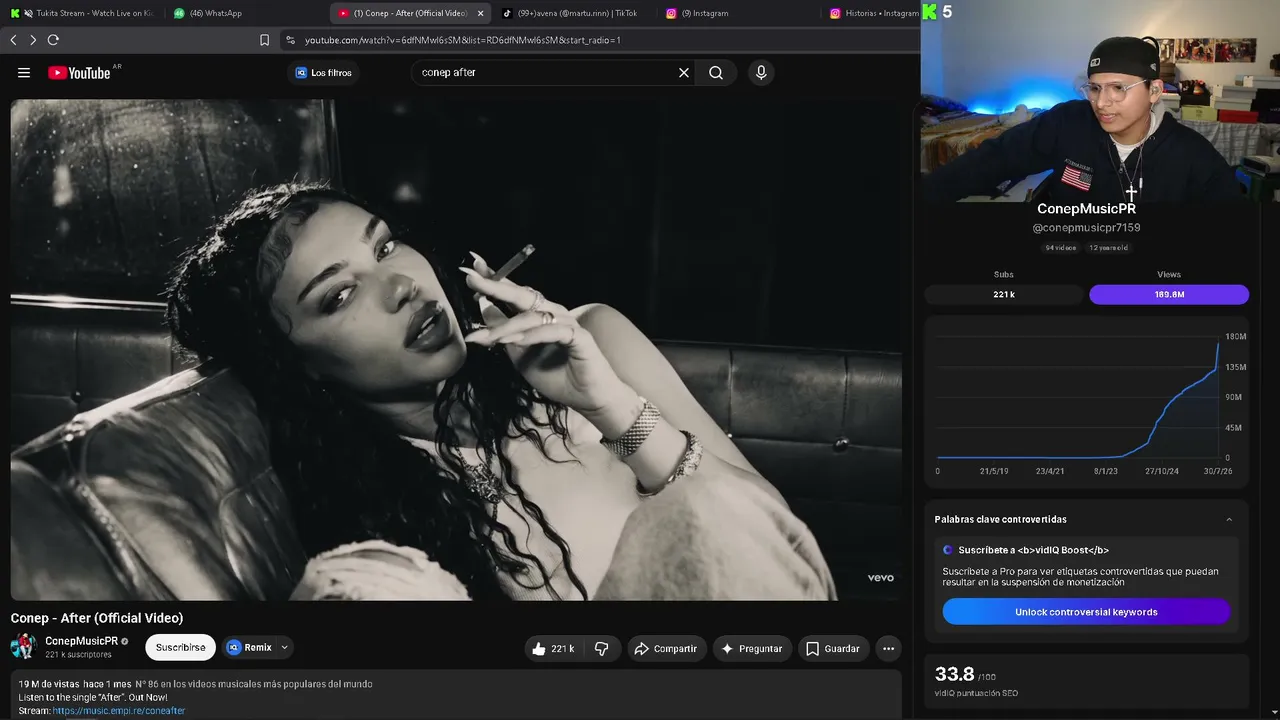
Task: View site information icon in address bar
Action: point(290,40)
